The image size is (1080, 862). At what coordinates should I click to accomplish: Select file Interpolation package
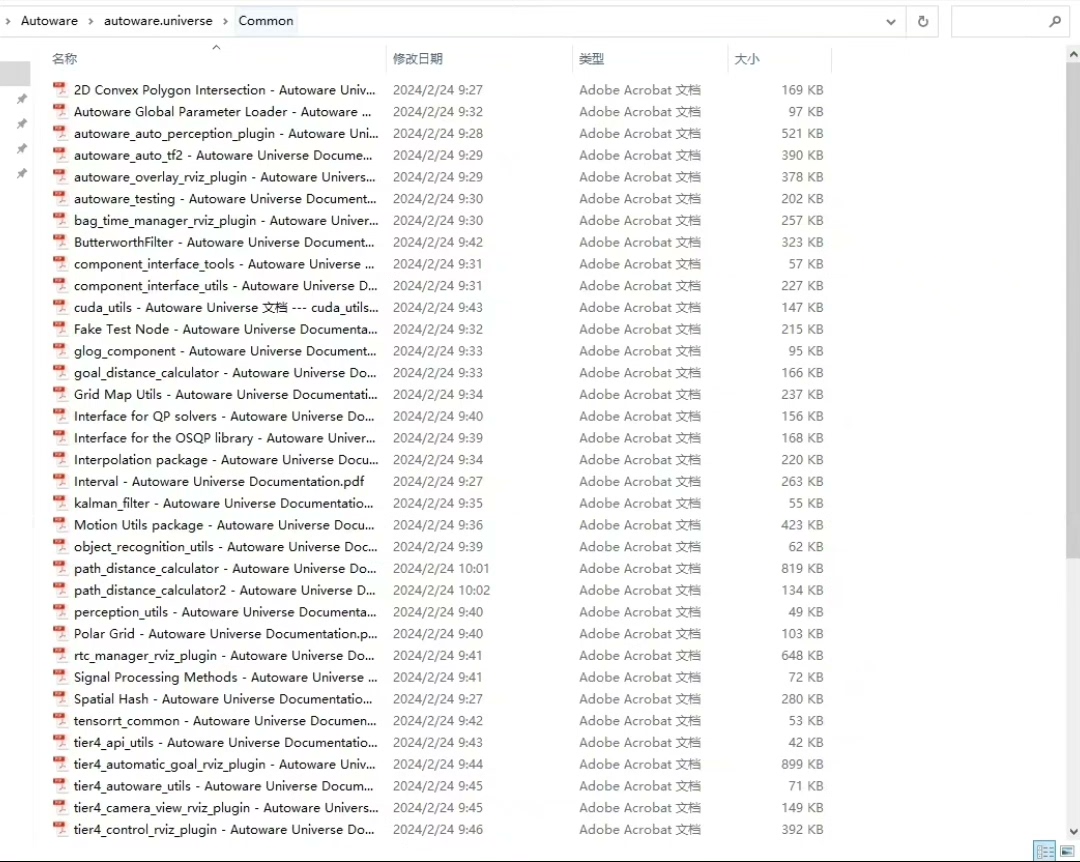tap(226, 460)
